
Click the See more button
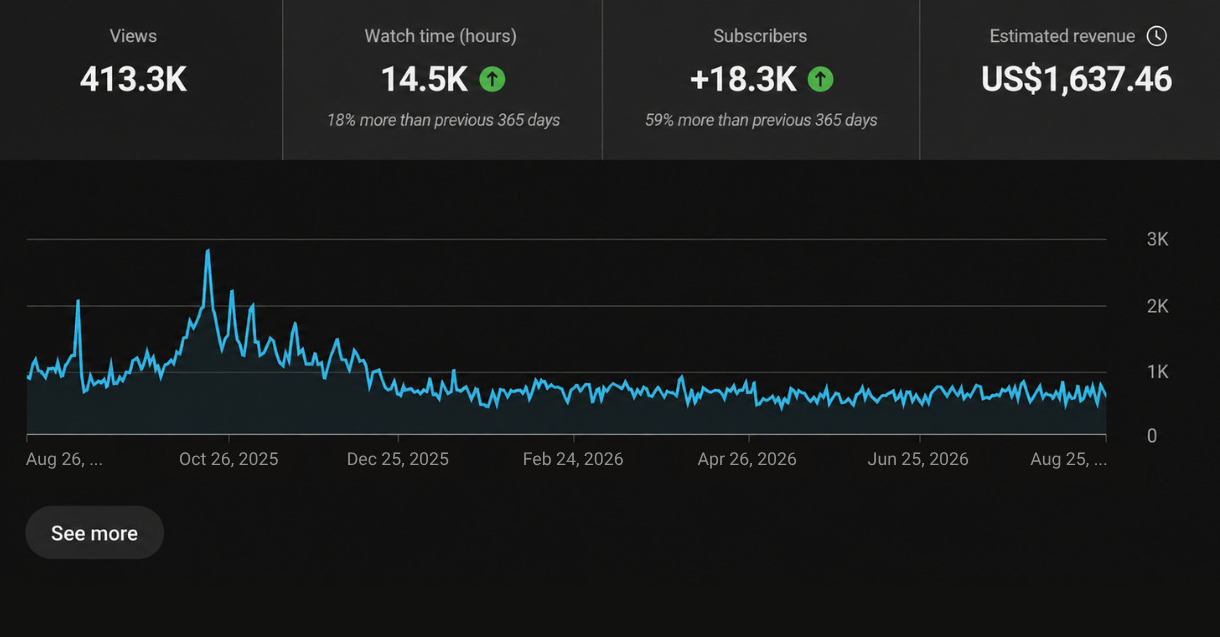94,533
